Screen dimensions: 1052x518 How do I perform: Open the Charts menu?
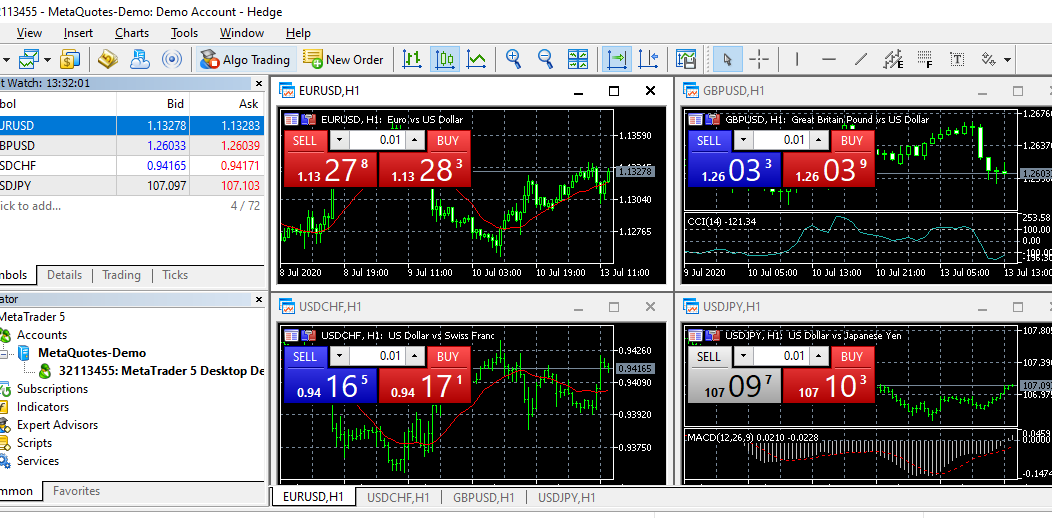[132, 32]
